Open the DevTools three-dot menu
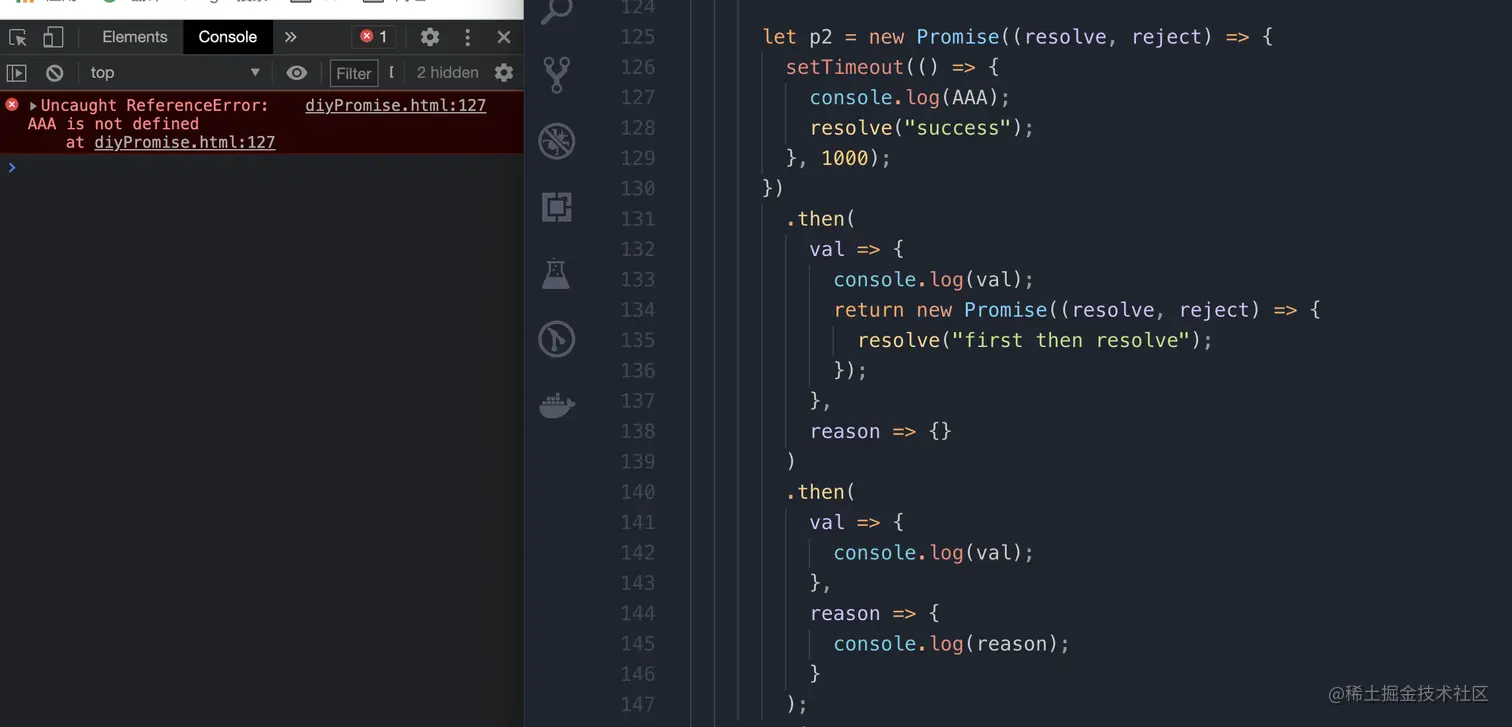The image size is (1512, 727). click(x=467, y=37)
